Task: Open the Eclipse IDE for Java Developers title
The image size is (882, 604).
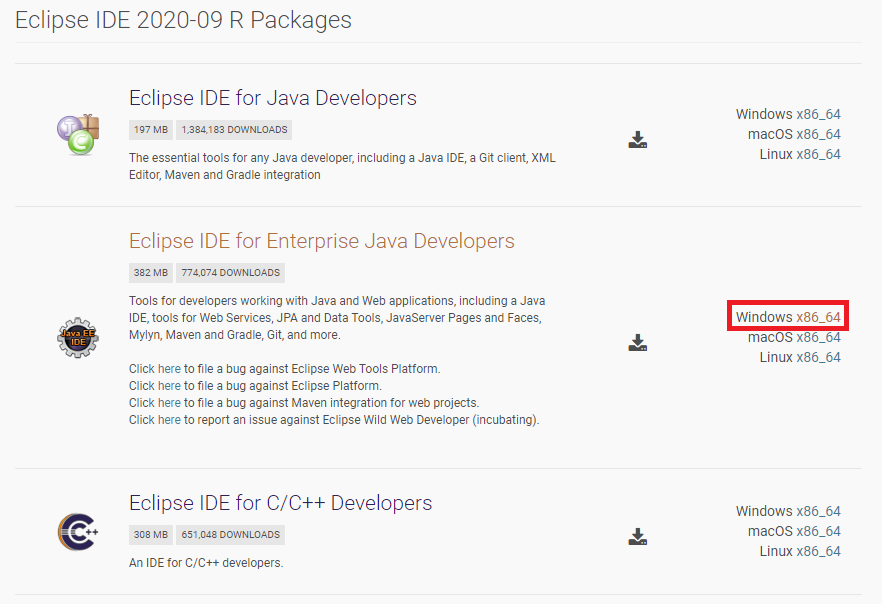Action: pos(273,98)
